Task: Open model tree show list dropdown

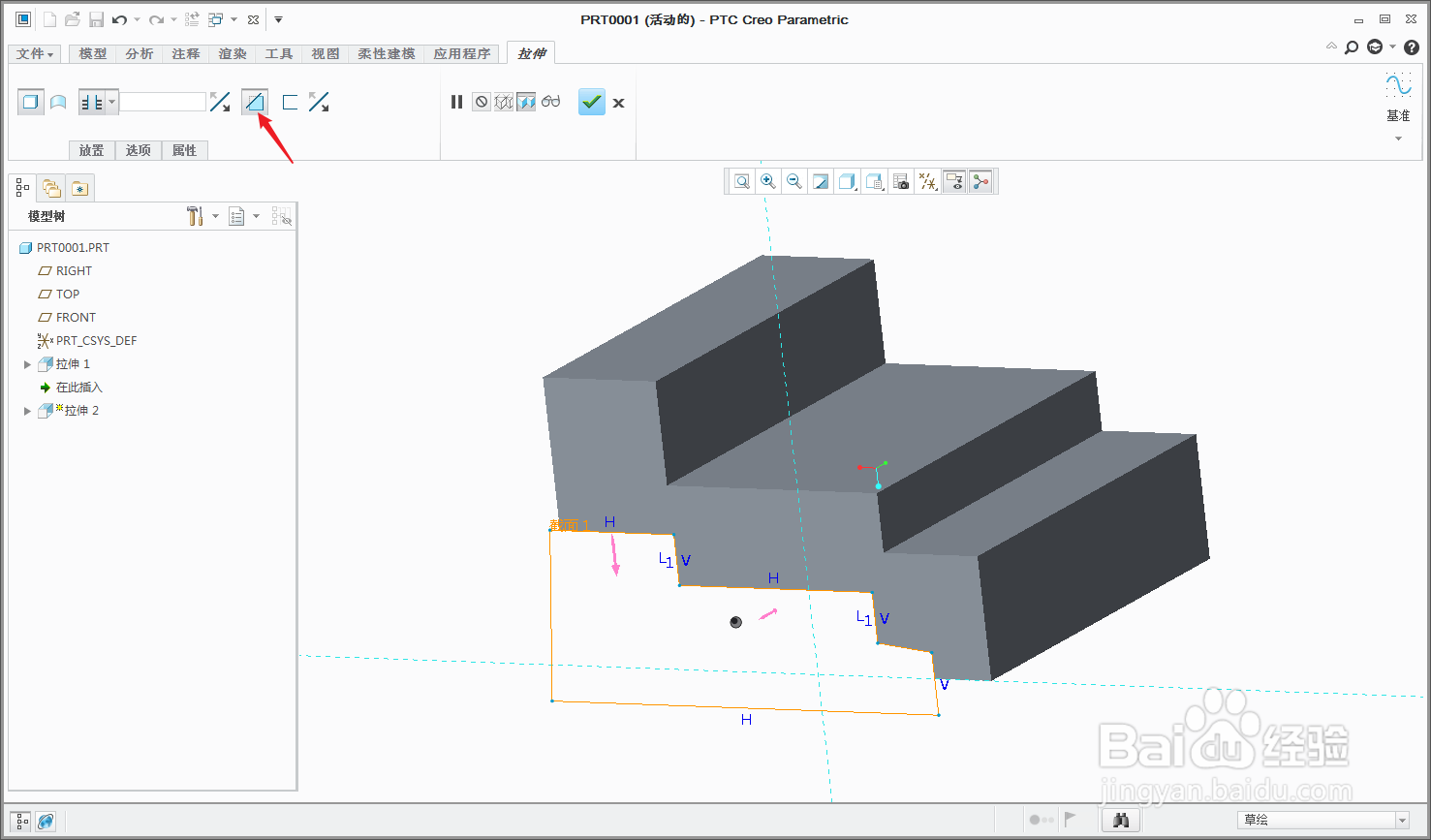Action: point(243,216)
